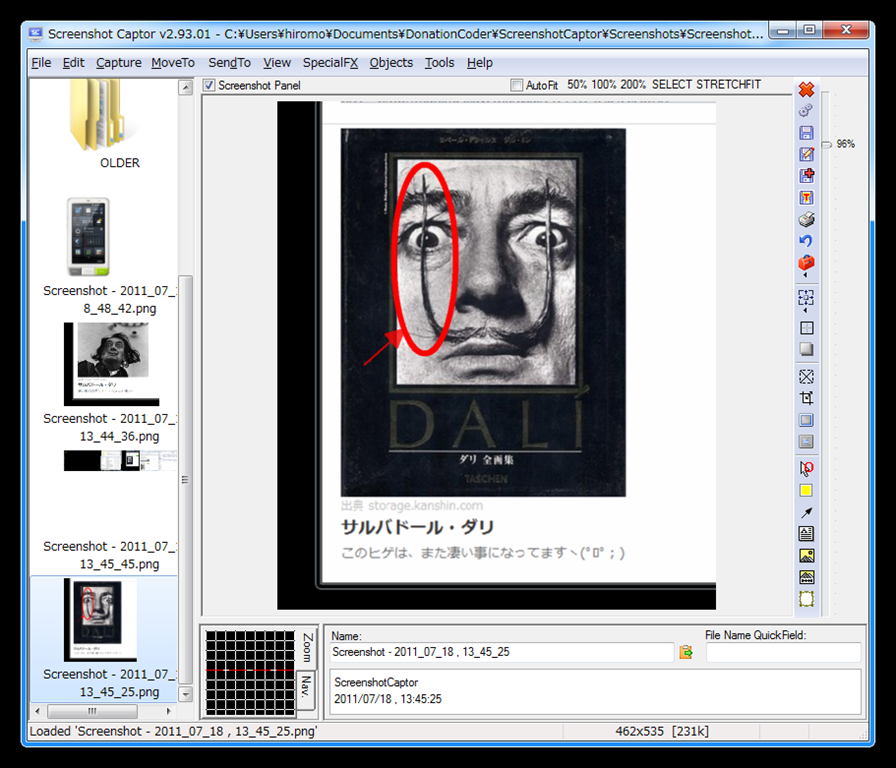Click the yellow color swatch in toolbar
The width and height of the screenshot is (896, 768).
tap(806, 490)
